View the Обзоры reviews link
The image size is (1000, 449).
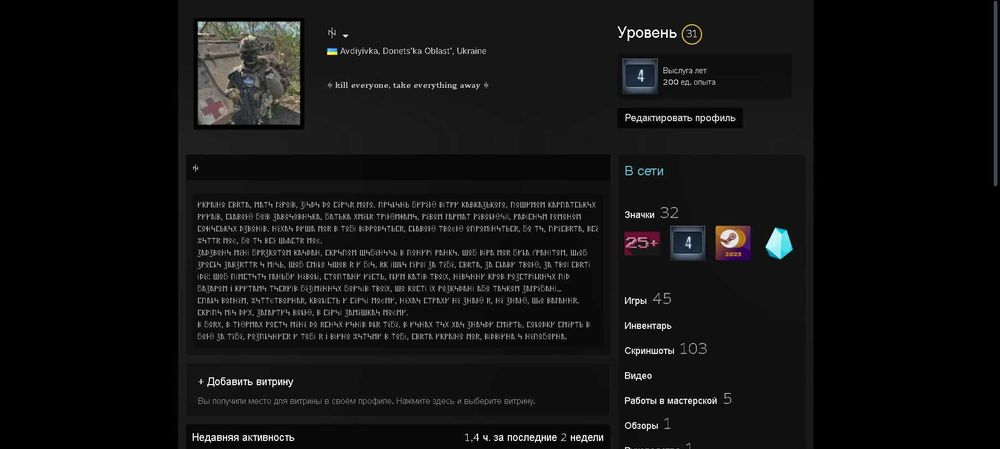[641, 425]
